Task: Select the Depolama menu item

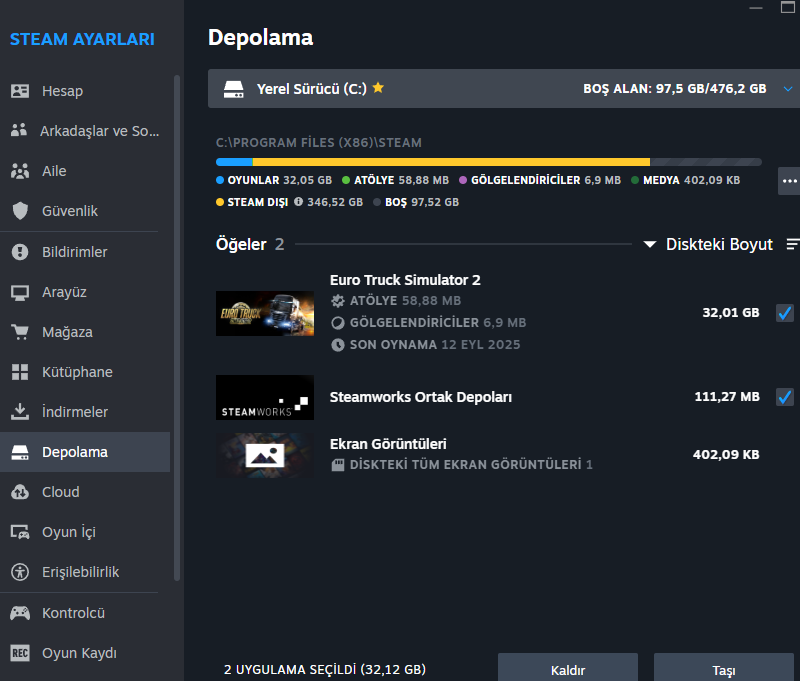Action: click(85, 452)
